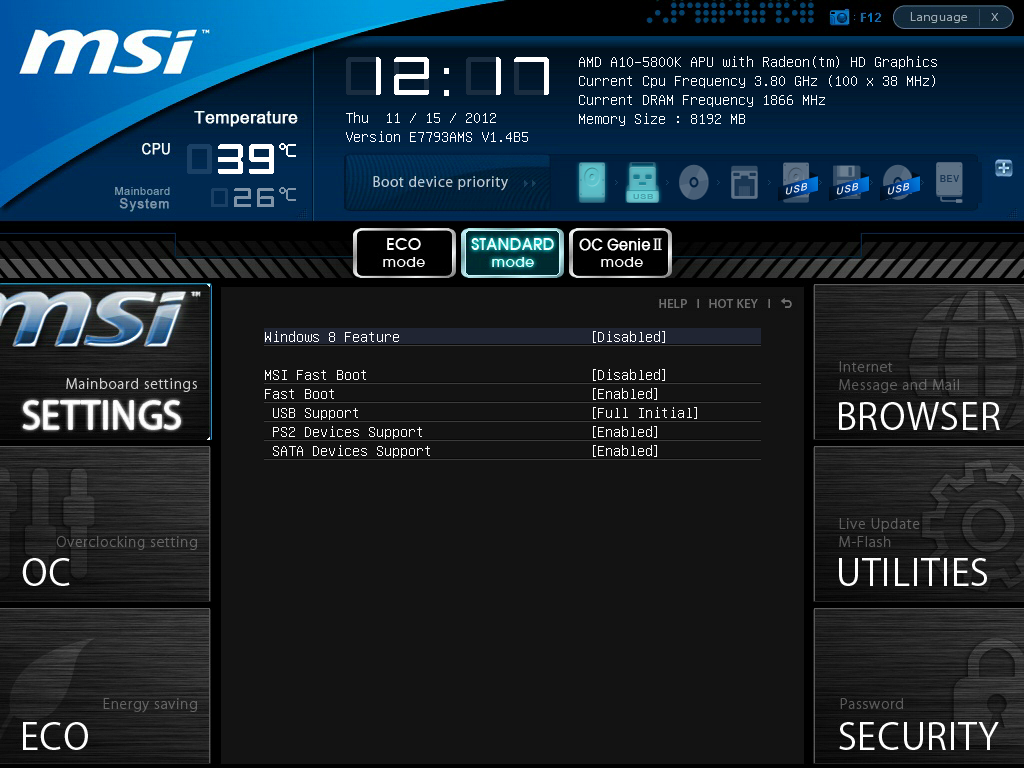Change Fast Boot [Enabled] value
The height and width of the screenshot is (768, 1024).
[x=625, y=394]
